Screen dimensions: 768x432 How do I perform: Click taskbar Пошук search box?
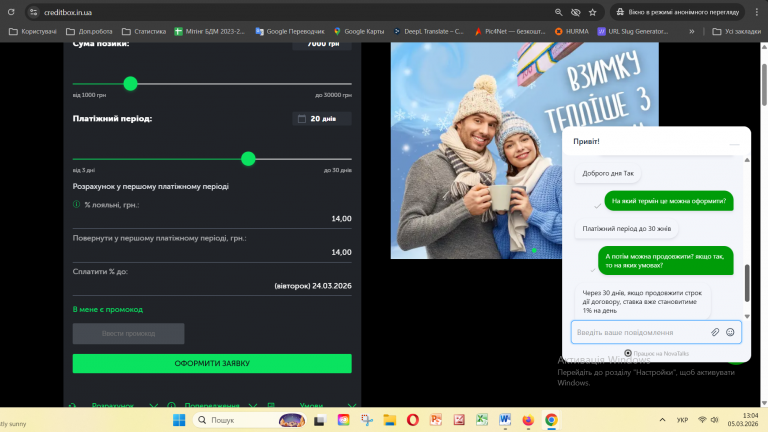pos(249,420)
